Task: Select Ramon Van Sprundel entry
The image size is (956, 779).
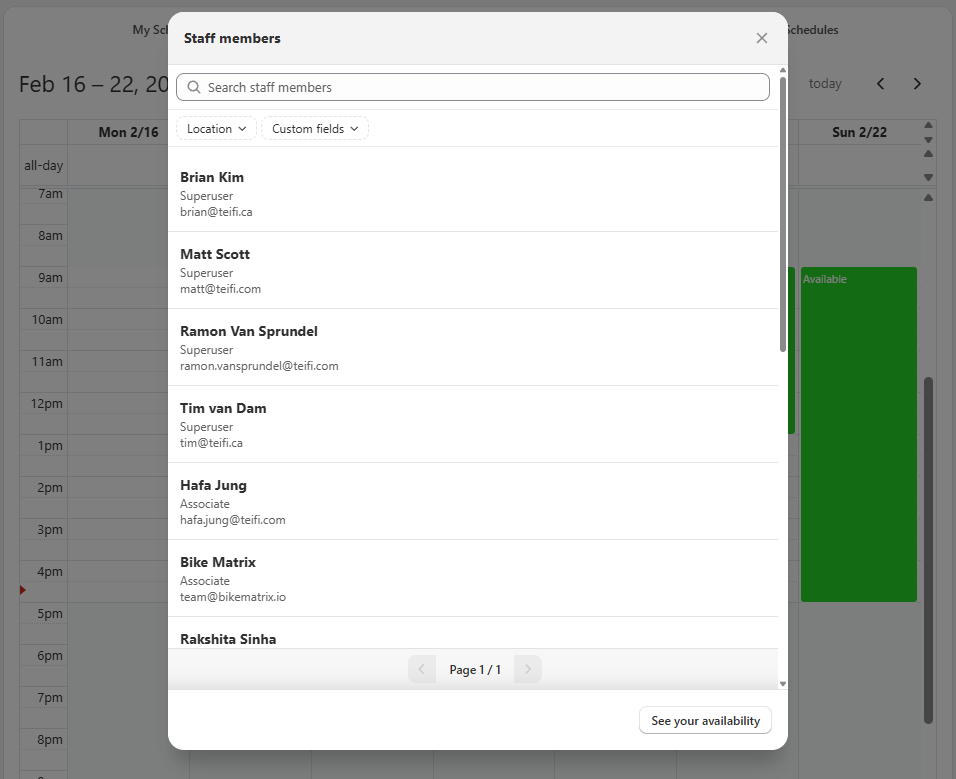Action: [472, 347]
